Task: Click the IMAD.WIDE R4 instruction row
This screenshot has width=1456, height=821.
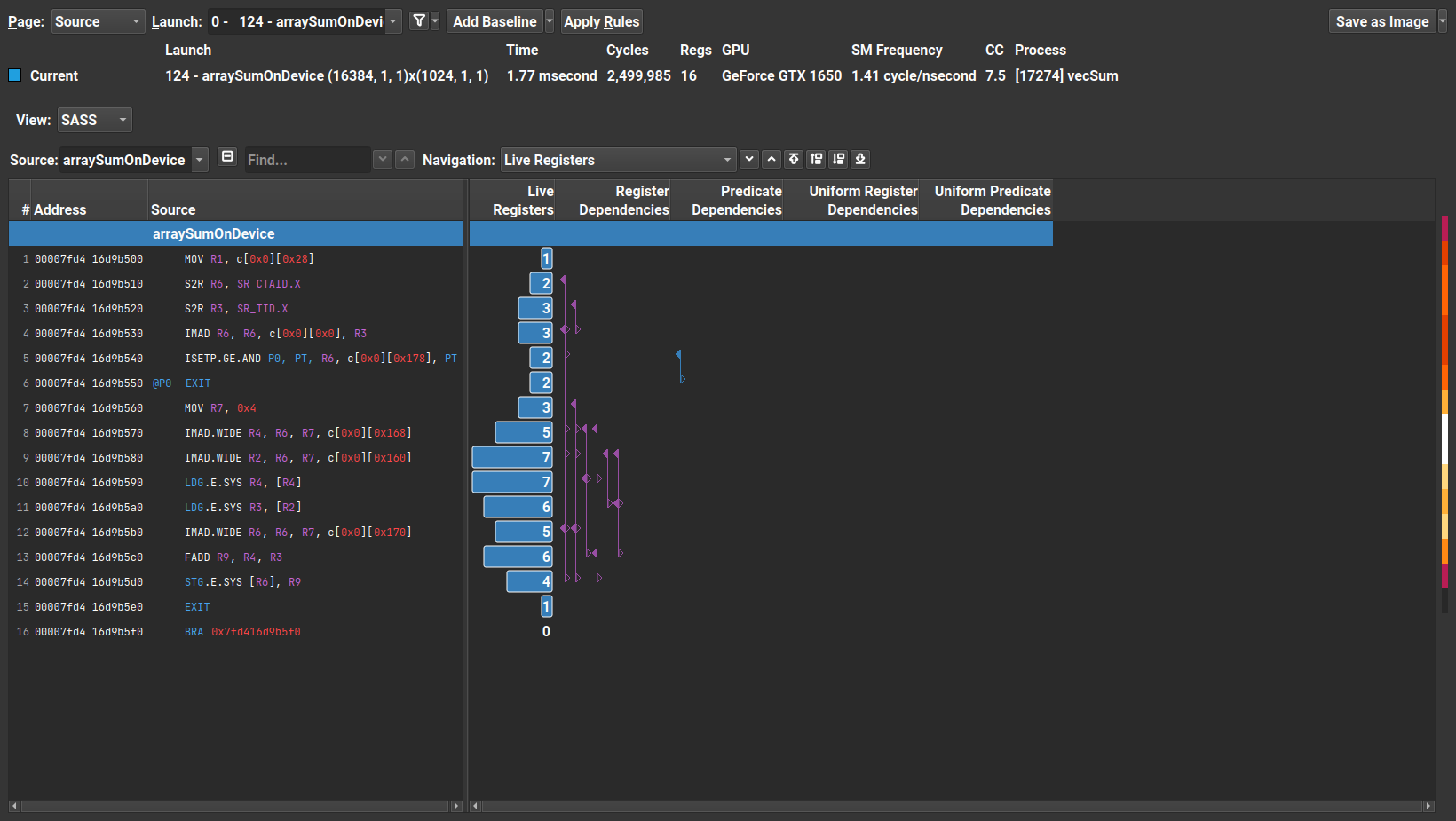Action: pyautogui.click(x=235, y=433)
